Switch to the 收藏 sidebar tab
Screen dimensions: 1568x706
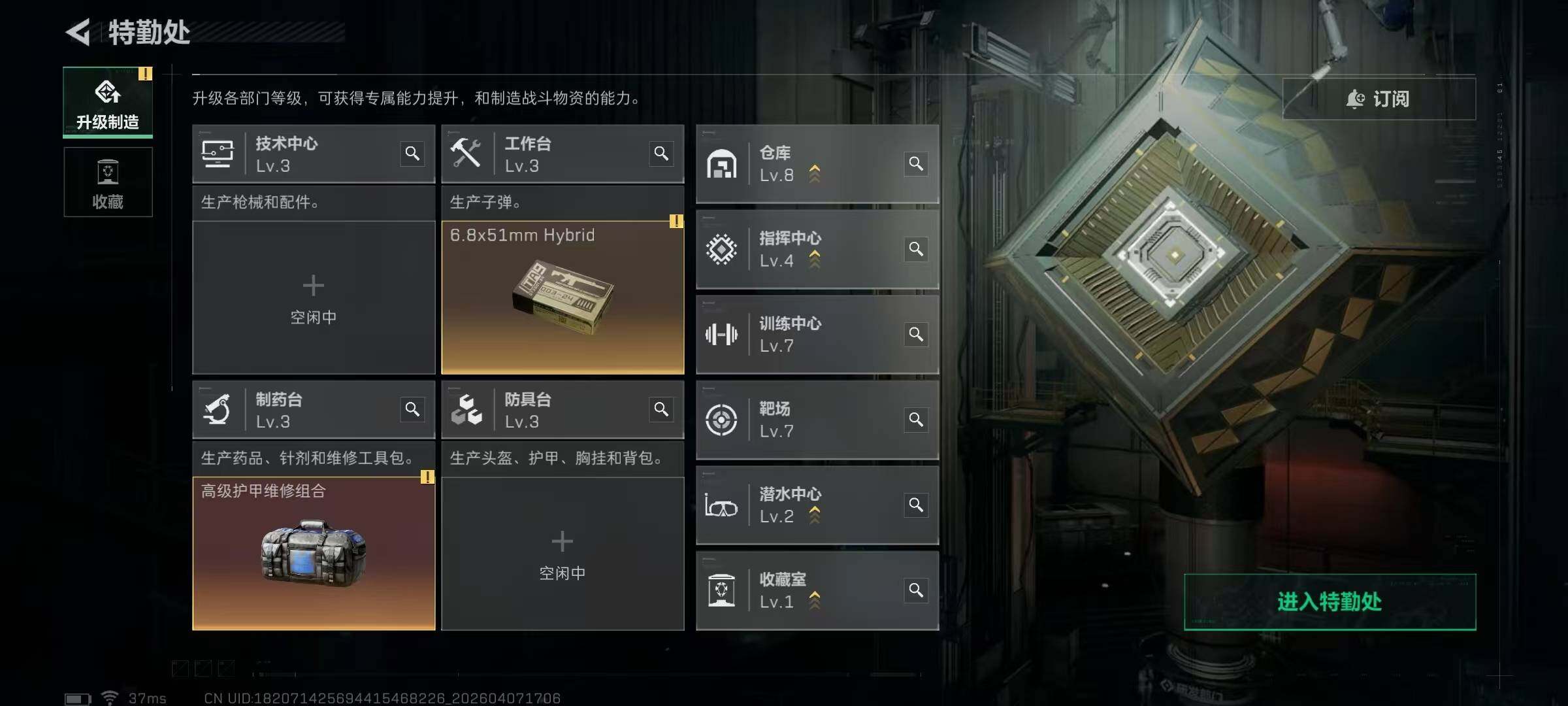[108, 182]
